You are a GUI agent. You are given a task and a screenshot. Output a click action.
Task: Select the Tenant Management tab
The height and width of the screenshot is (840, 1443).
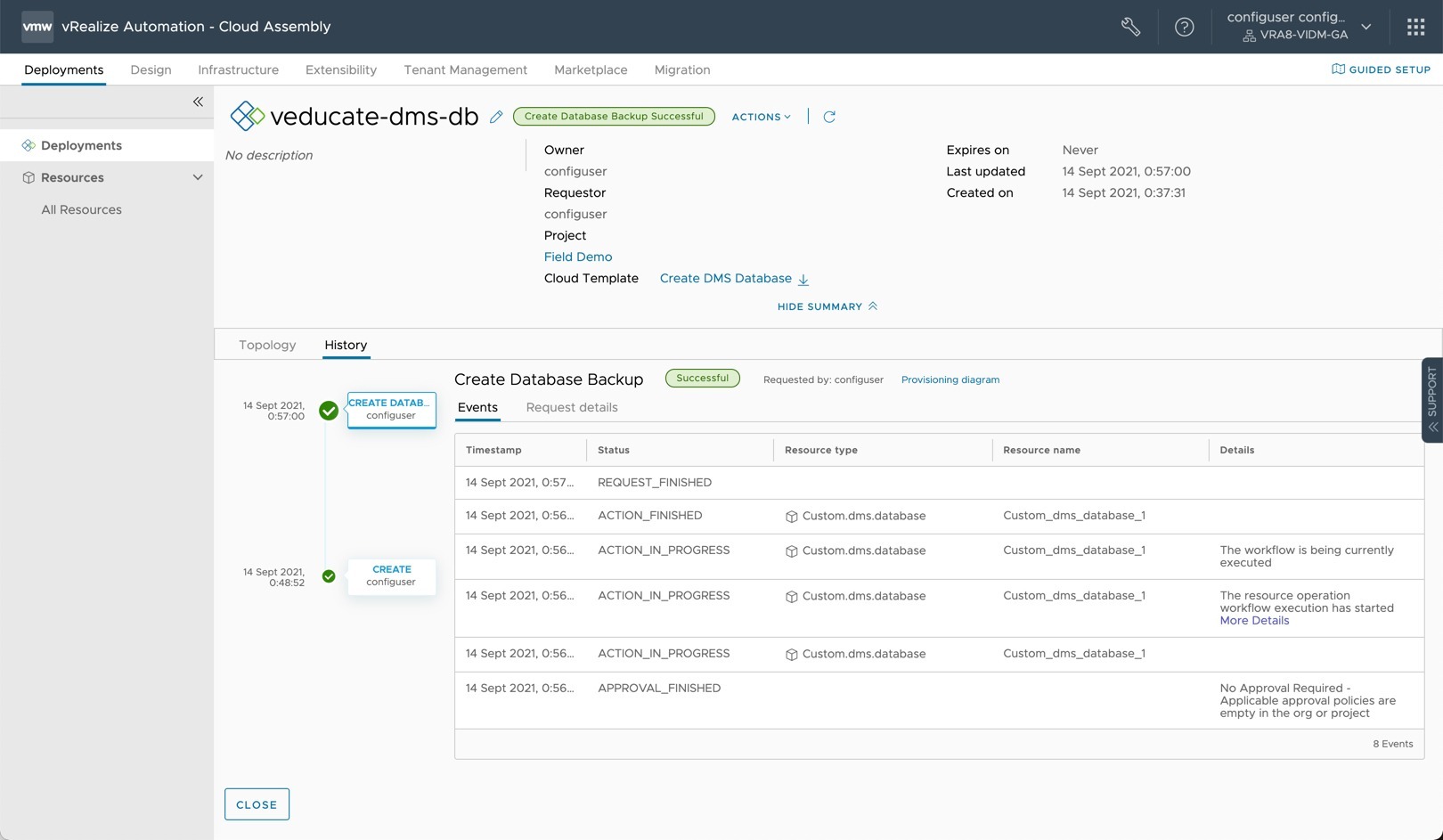coord(465,69)
